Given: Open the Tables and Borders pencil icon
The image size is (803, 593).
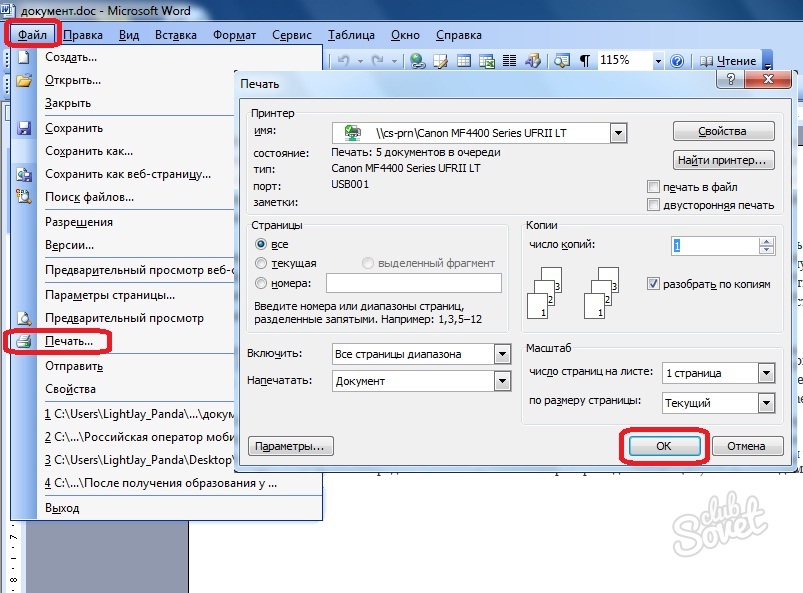Looking at the screenshot, I should [440, 61].
